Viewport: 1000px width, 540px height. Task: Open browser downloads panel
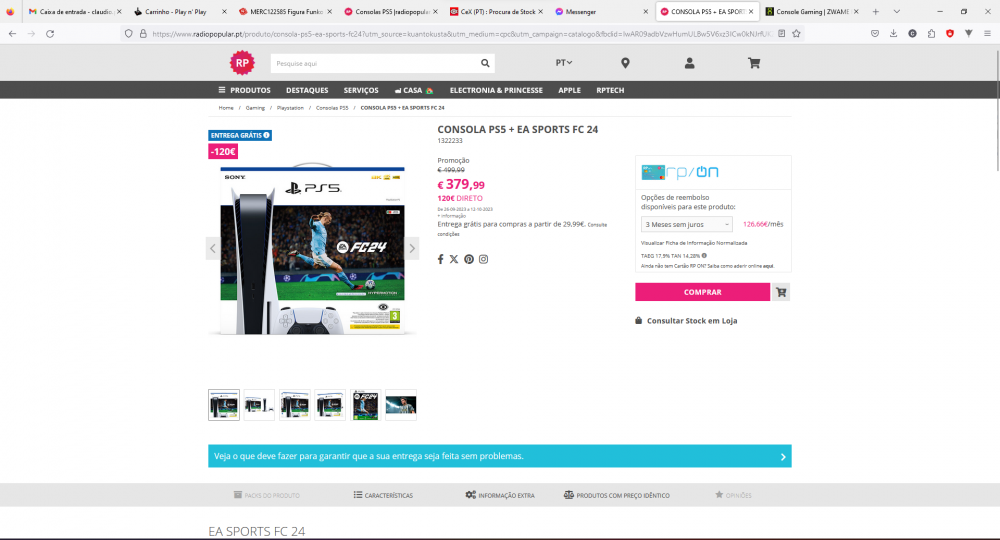coord(893,34)
